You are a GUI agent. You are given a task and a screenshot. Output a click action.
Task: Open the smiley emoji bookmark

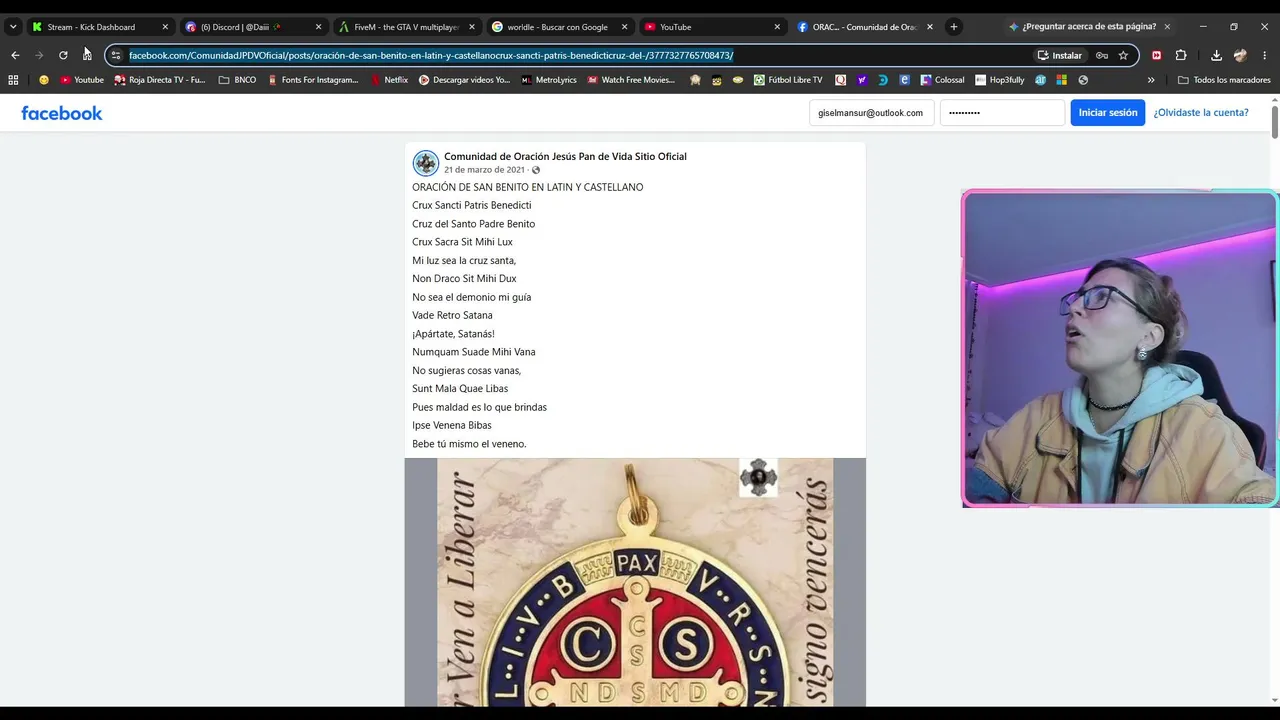pos(44,80)
